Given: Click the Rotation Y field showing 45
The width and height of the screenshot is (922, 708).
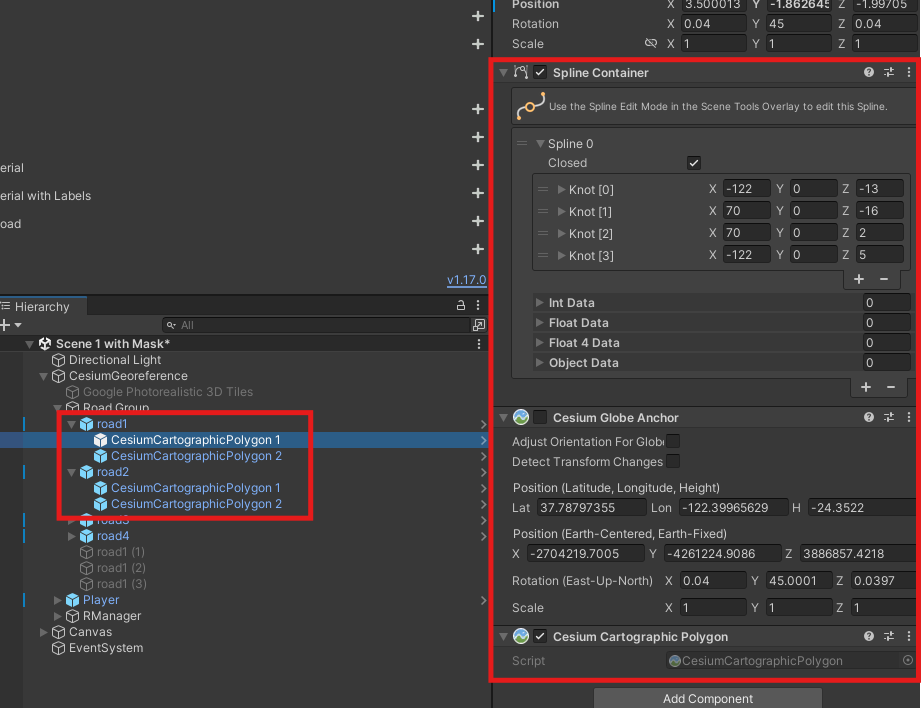Looking at the screenshot, I should click(x=799, y=24).
